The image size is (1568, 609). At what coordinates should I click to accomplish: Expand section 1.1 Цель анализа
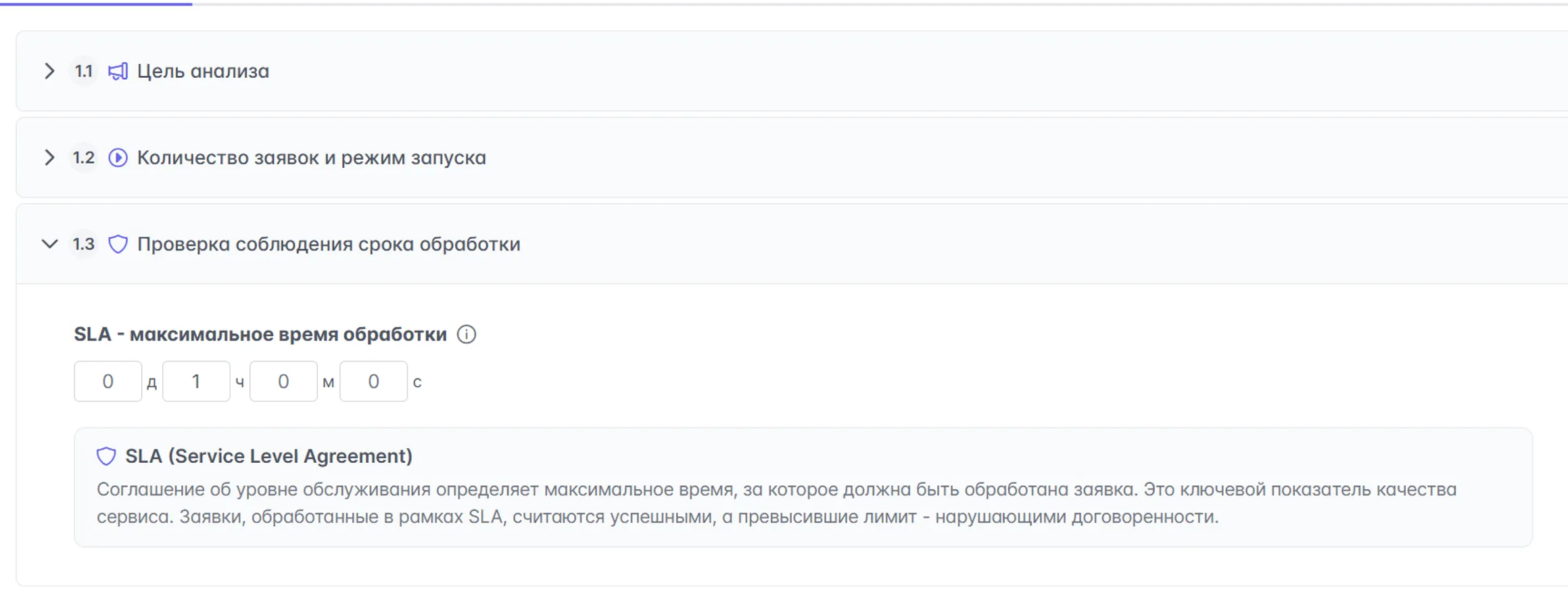[49, 71]
